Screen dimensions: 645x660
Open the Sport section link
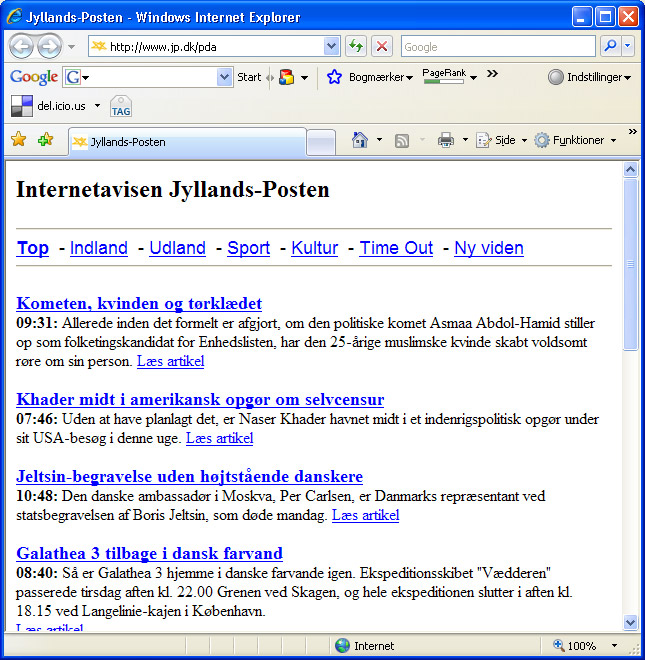[248, 248]
